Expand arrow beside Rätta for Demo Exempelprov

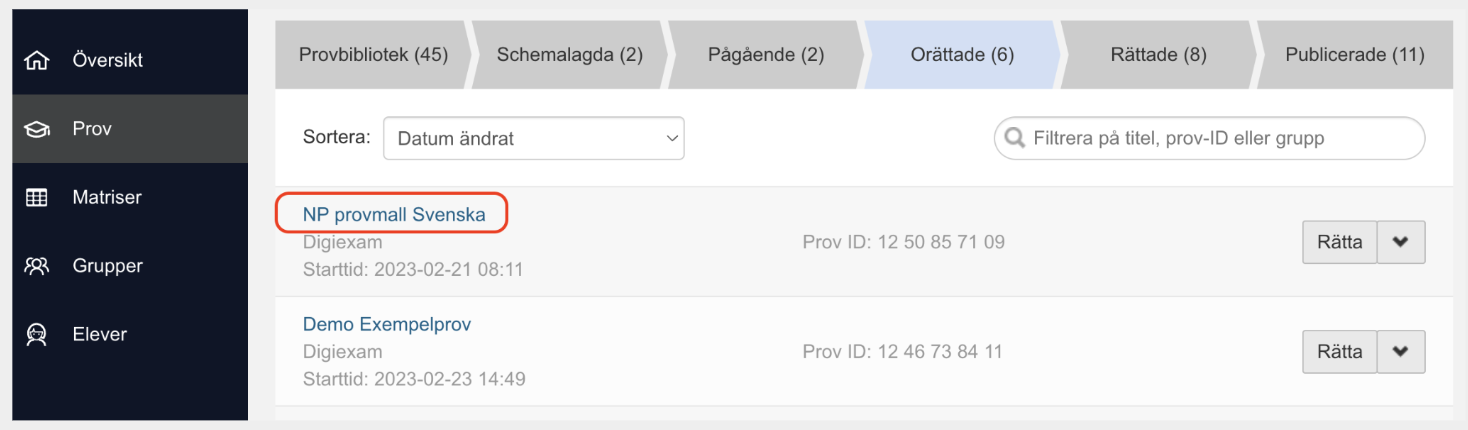click(x=1400, y=351)
